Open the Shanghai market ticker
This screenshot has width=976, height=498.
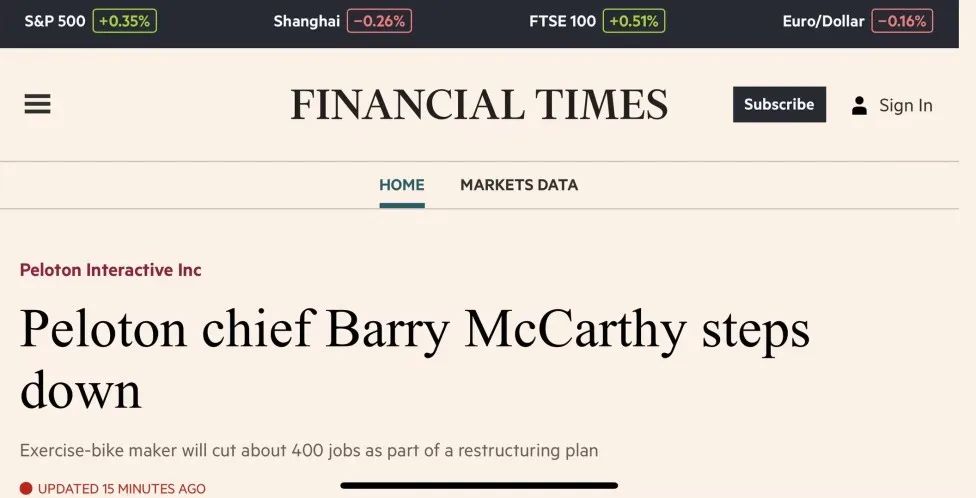pos(307,21)
